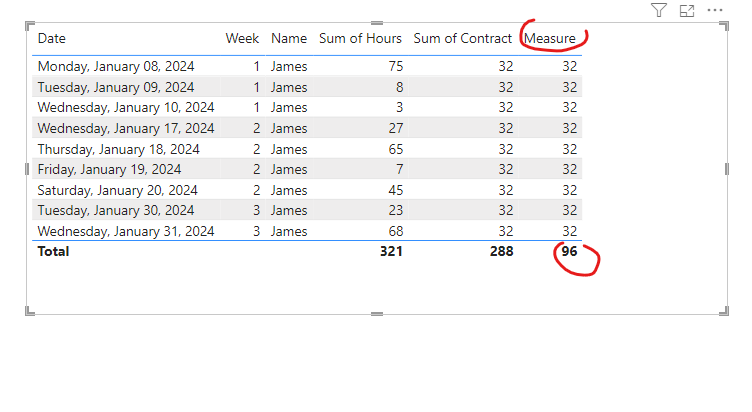This screenshot has width=752, height=412.
Task: Select the Tuesday, January 30, 2024 cell
Action: [x=116, y=211]
